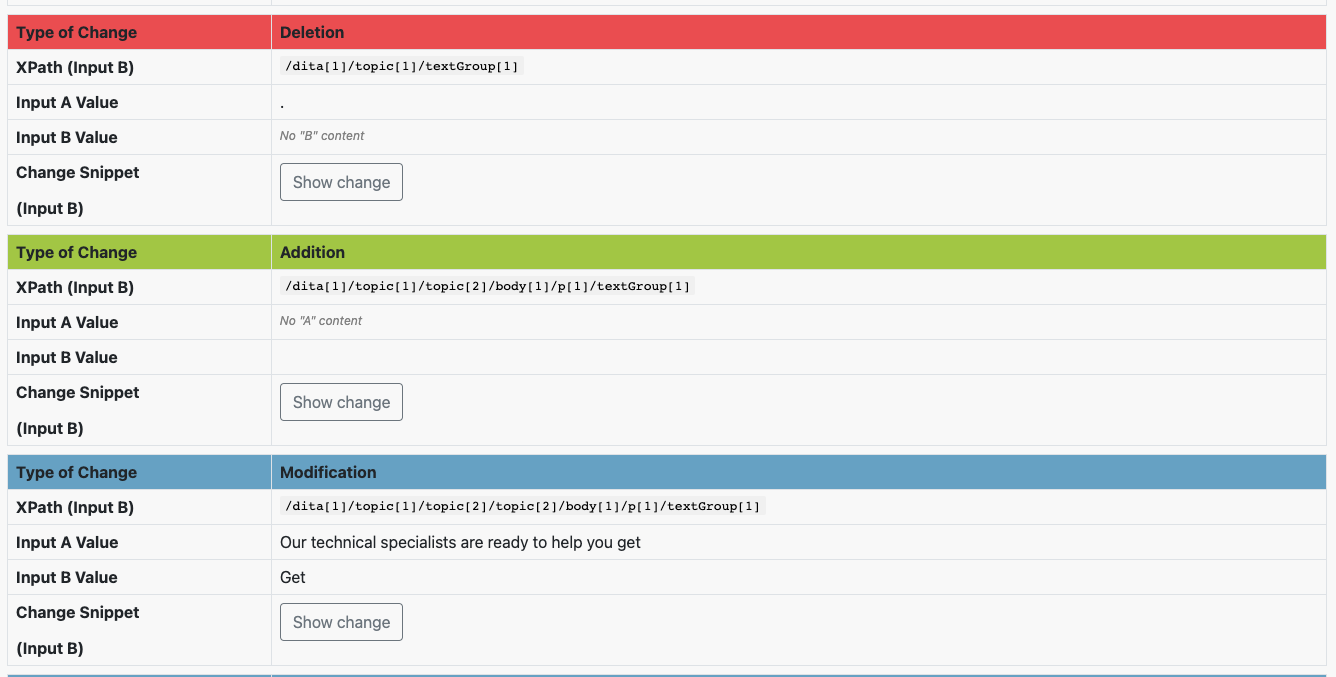Click 'Change Snippet' label in Addition section
The height and width of the screenshot is (677, 1336).
[78, 392]
